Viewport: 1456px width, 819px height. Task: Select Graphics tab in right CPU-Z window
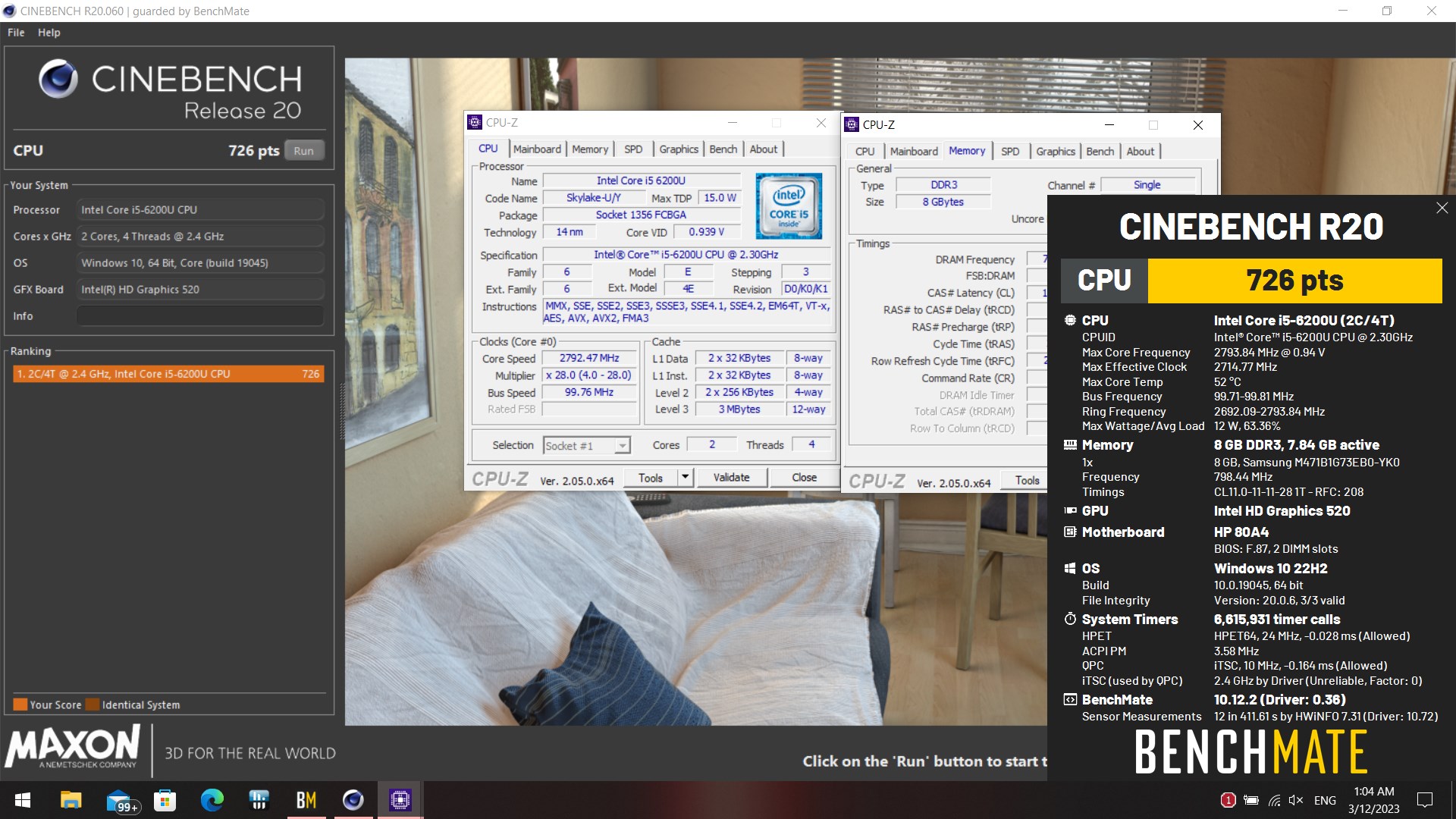(1056, 151)
